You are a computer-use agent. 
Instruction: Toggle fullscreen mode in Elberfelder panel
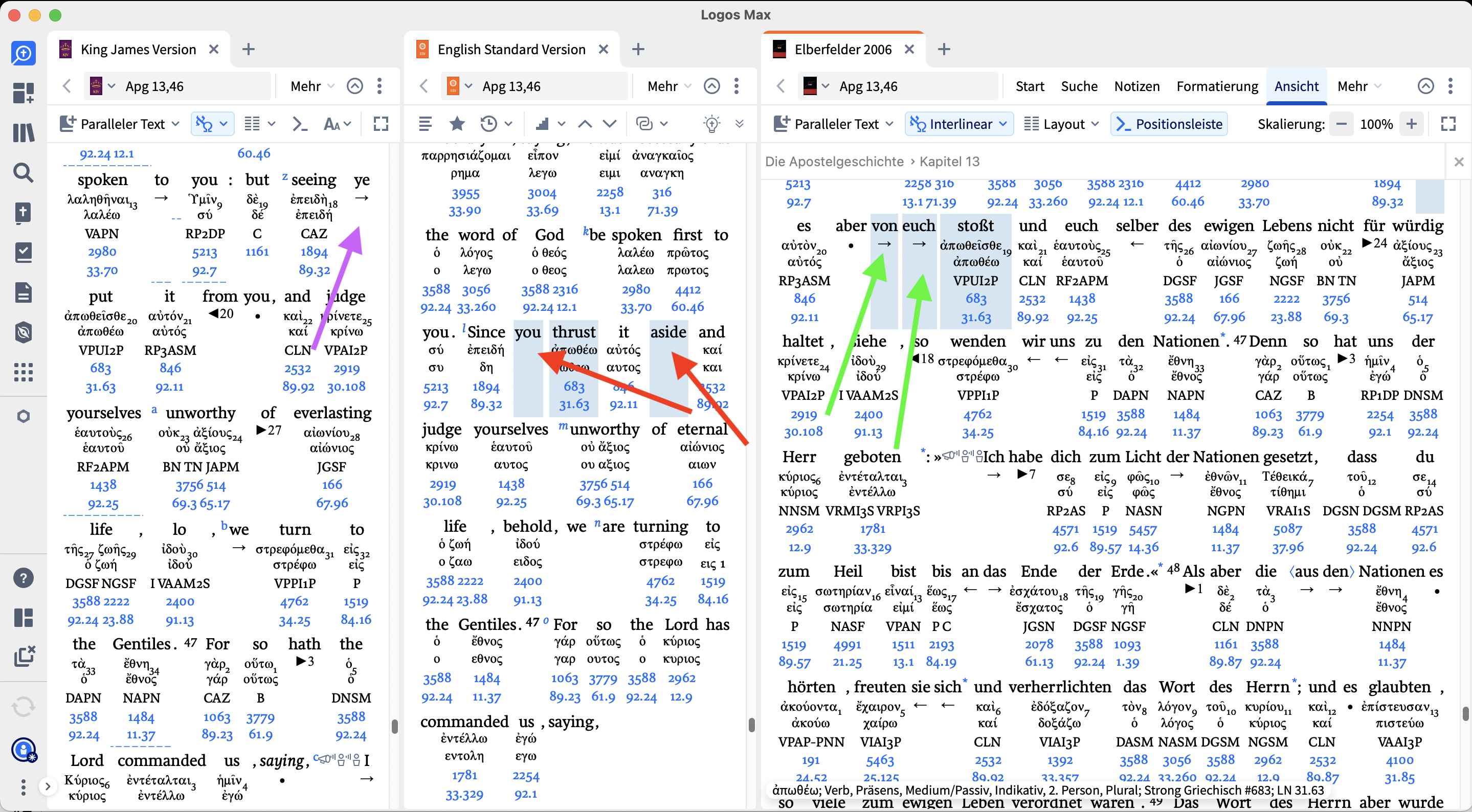1448,124
